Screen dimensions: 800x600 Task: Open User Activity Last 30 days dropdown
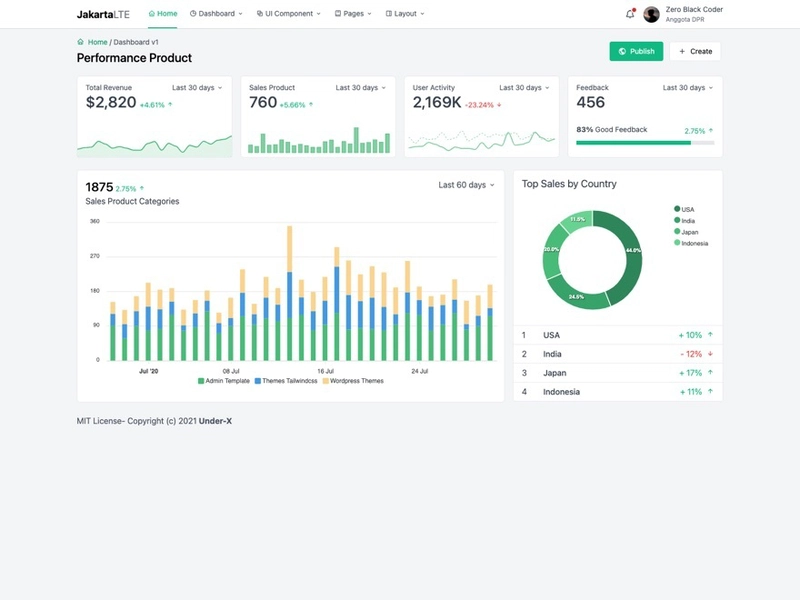point(524,88)
